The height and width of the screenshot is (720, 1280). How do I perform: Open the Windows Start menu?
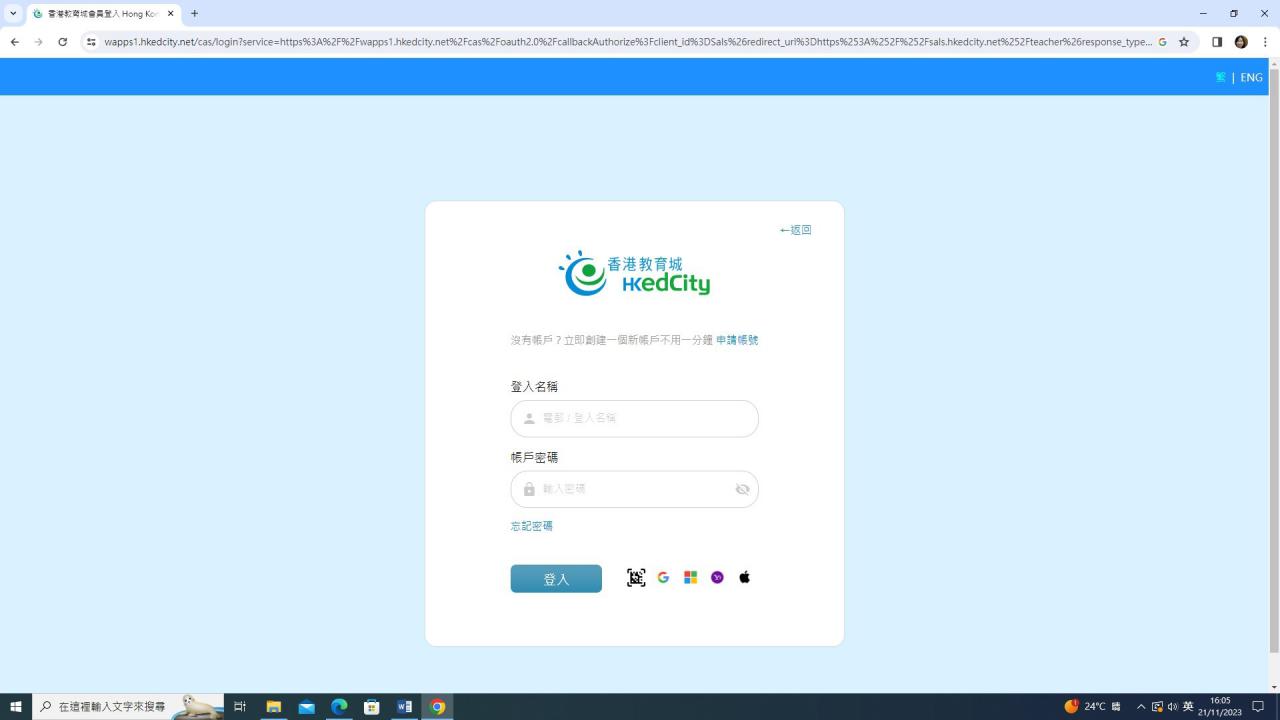point(16,707)
